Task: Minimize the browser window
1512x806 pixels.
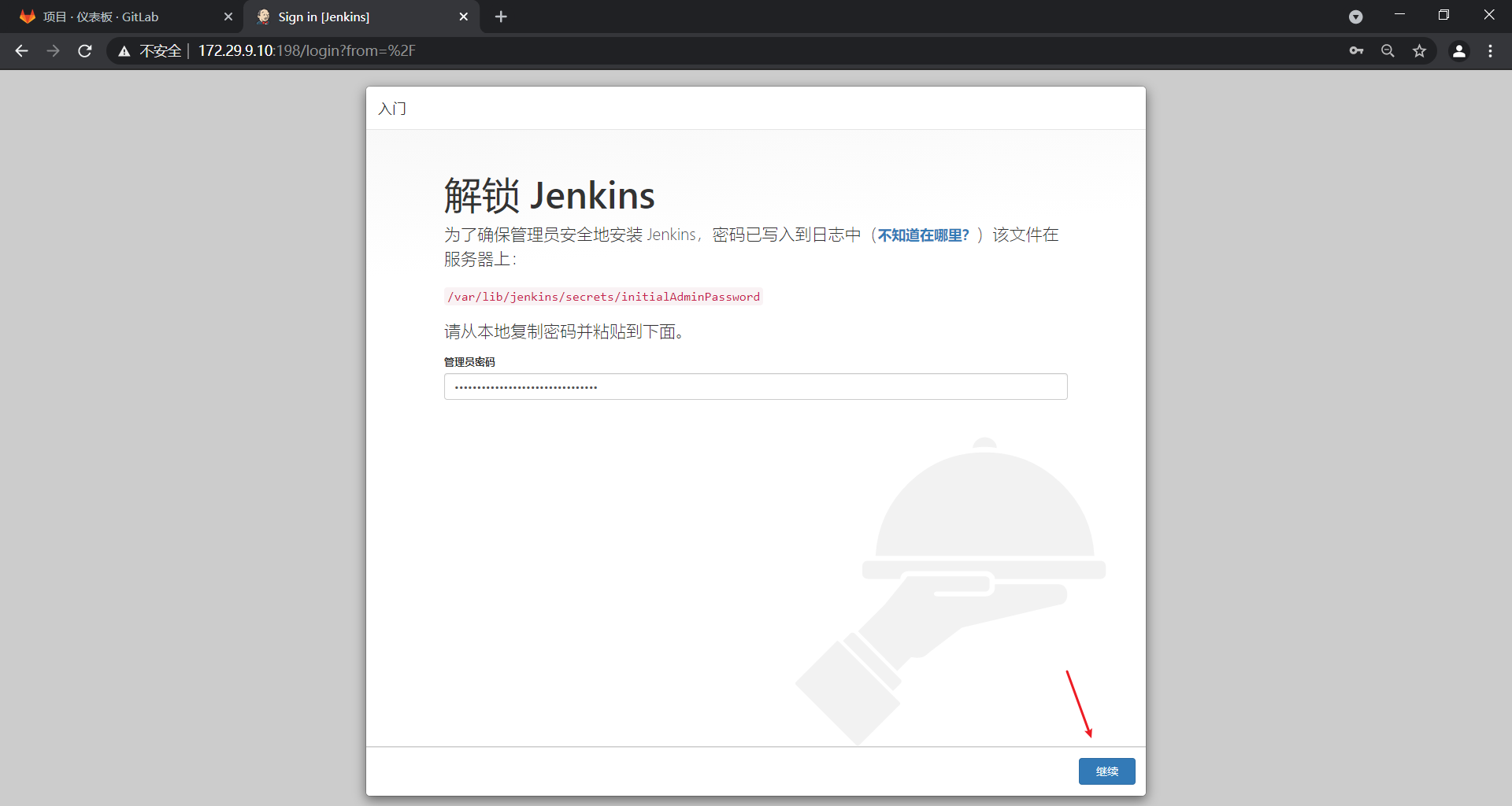Action: coord(1399,15)
